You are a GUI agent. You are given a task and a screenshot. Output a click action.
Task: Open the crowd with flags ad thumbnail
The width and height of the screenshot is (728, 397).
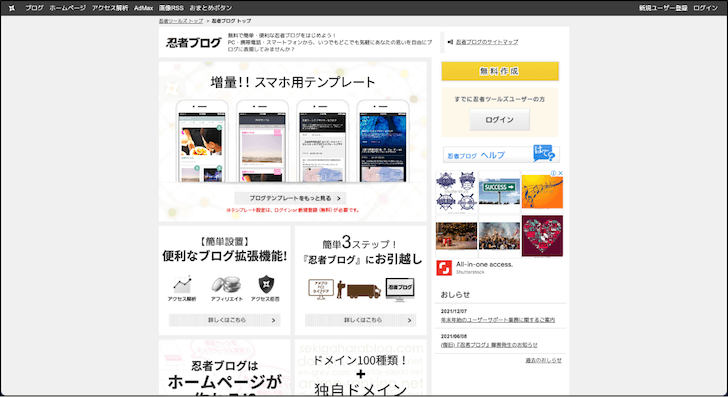(499, 236)
